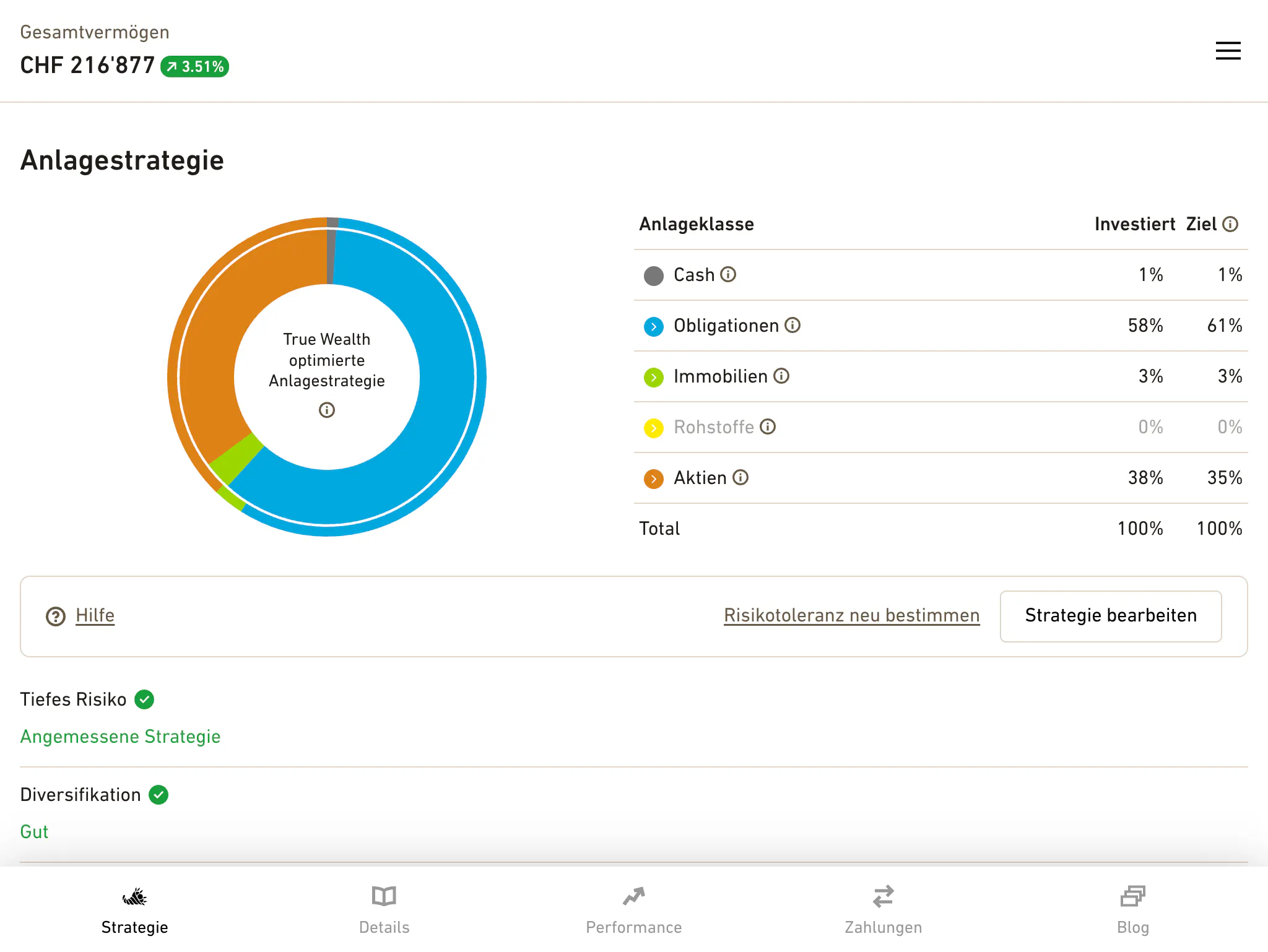Open the Cash info icon
The image size is (1268, 952).
[728, 274]
